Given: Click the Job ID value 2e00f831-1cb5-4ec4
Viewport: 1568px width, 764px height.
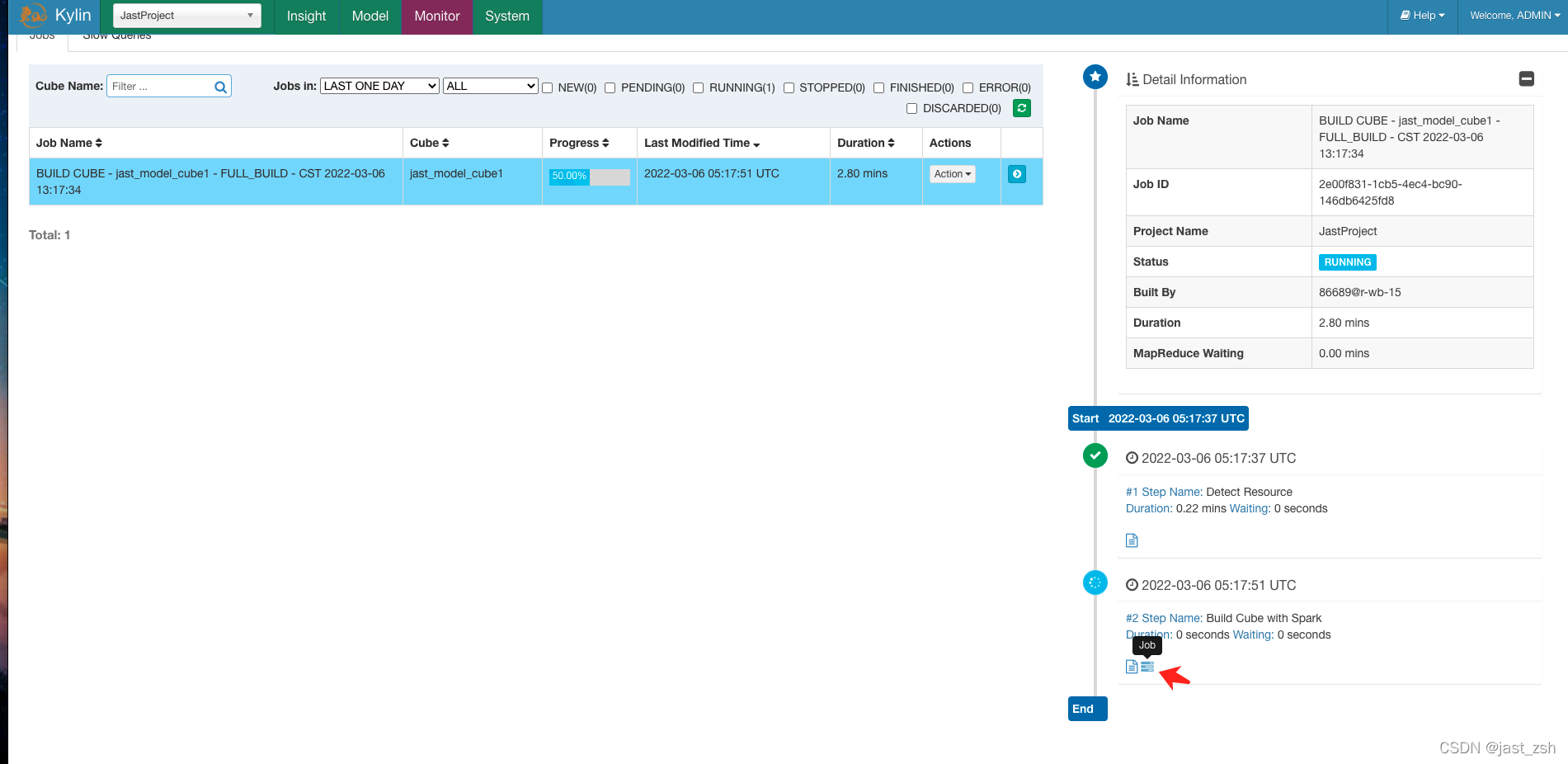Looking at the screenshot, I should click(x=1391, y=192).
